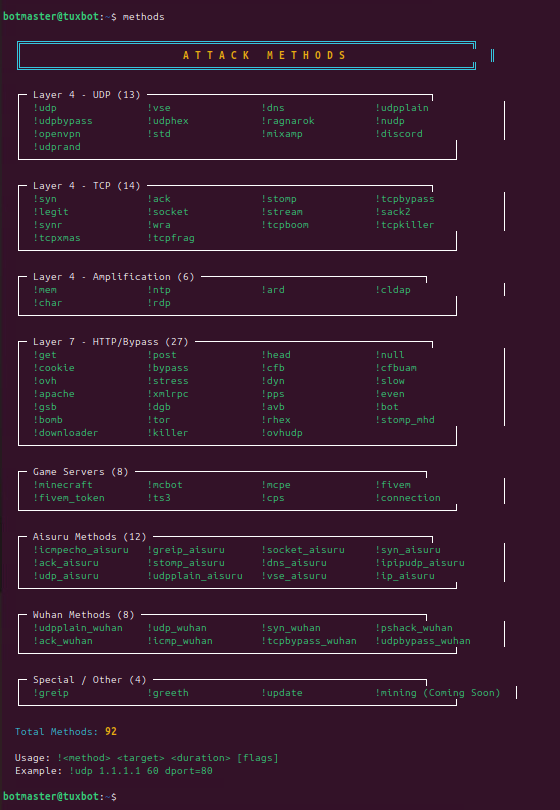Click the '!pshack_wuhan' entry
560x810 pixels.
[414, 628]
